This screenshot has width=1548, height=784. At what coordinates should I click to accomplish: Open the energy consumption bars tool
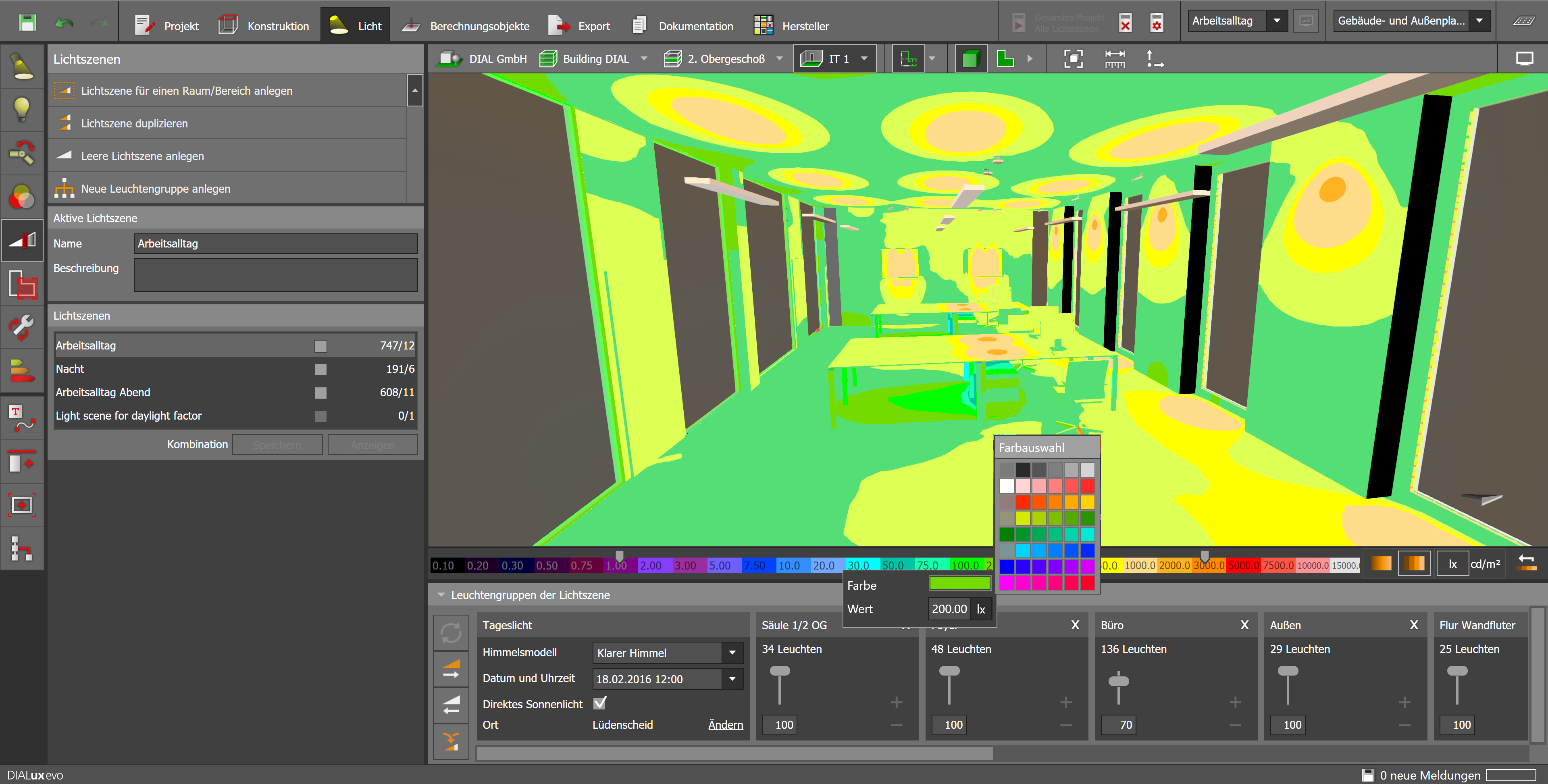22,371
